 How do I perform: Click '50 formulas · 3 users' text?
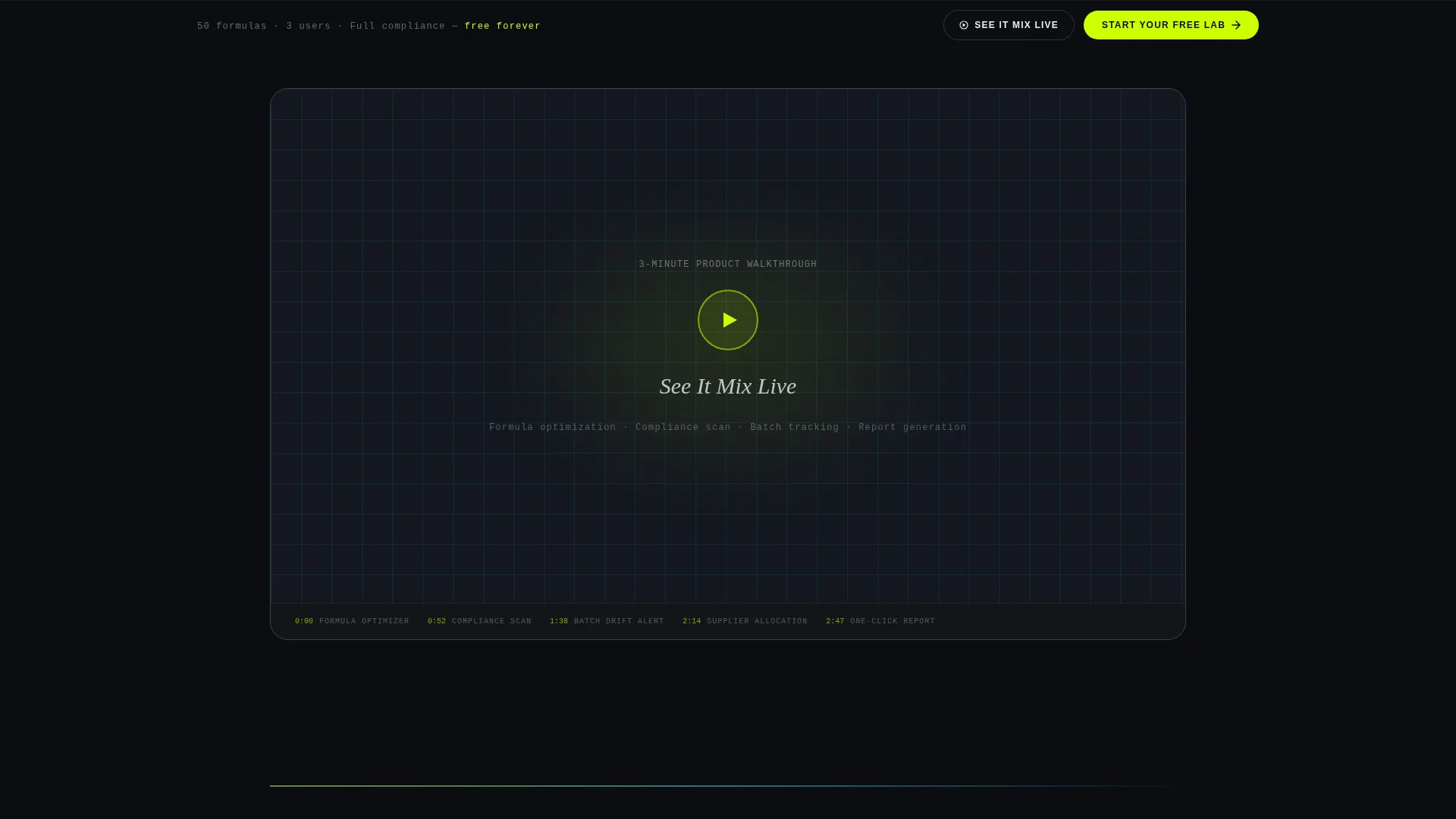pos(264,27)
